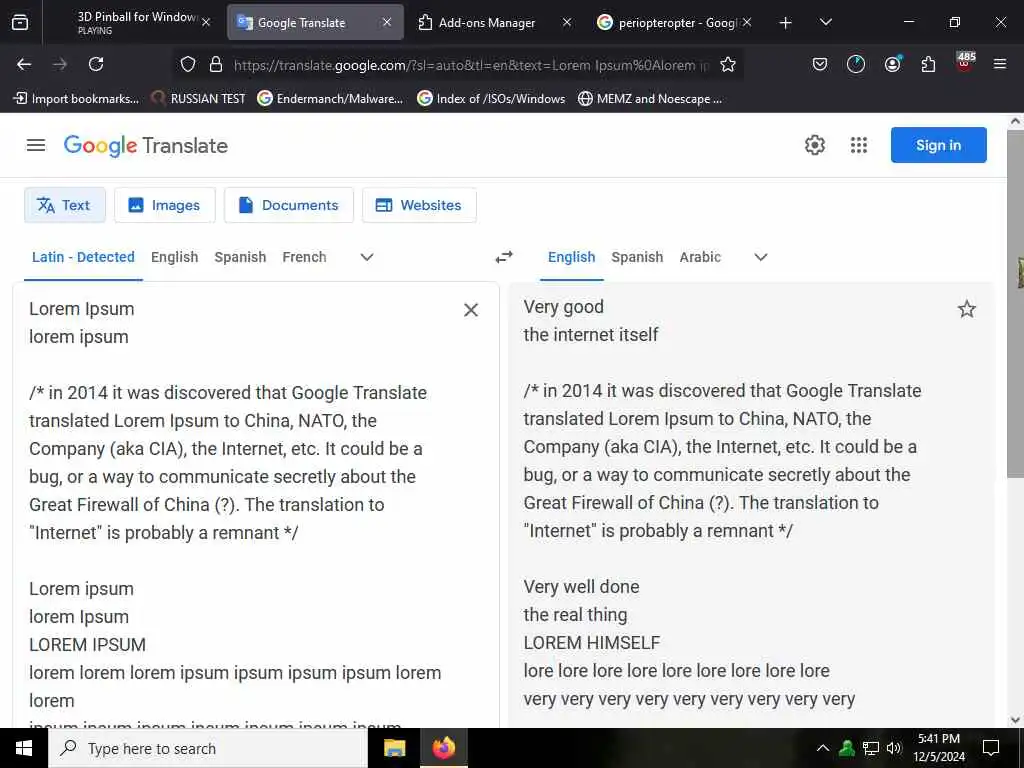Screen dimensions: 1024x768
Task: Open the Firefox extensions puzzle icon
Action: pos(928,64)
